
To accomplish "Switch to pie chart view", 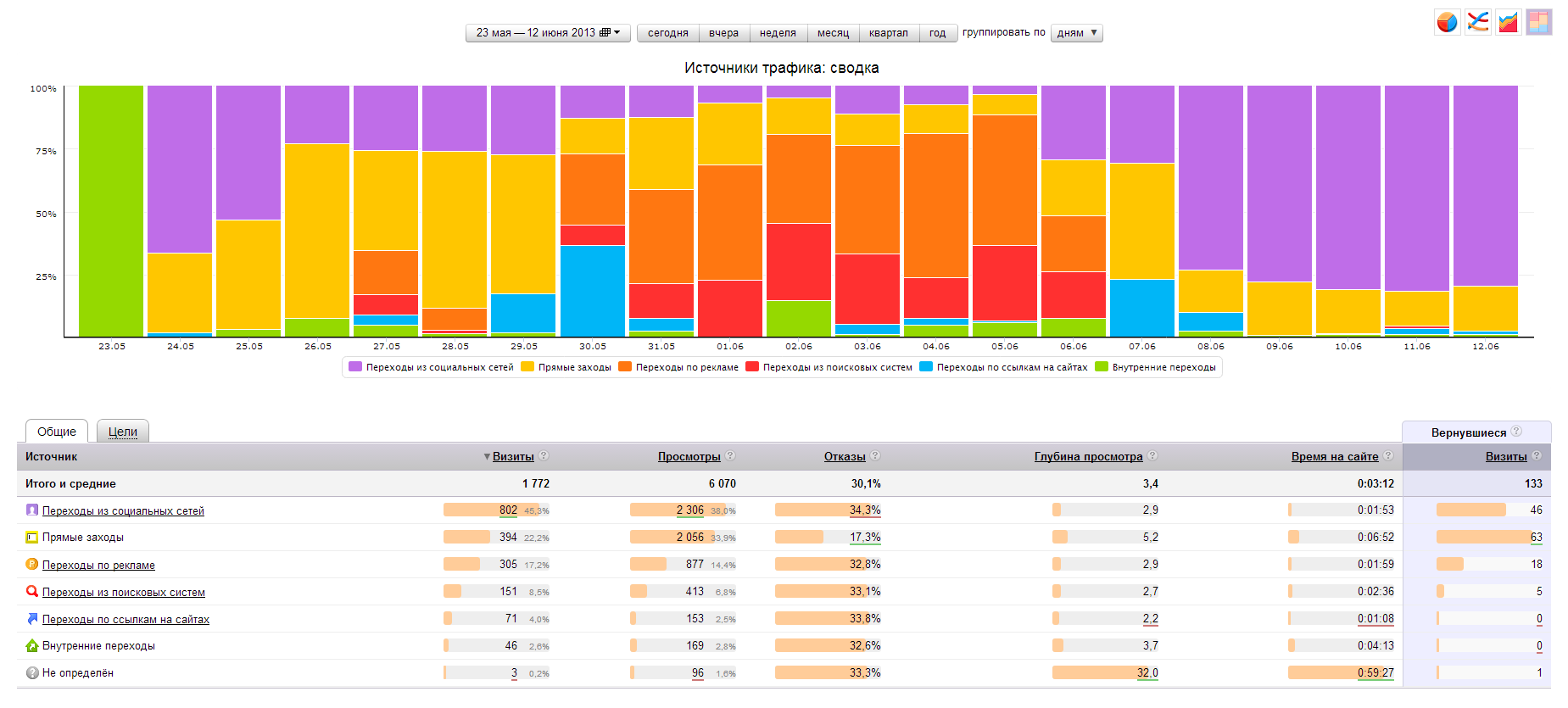I will pos(1447,22).
